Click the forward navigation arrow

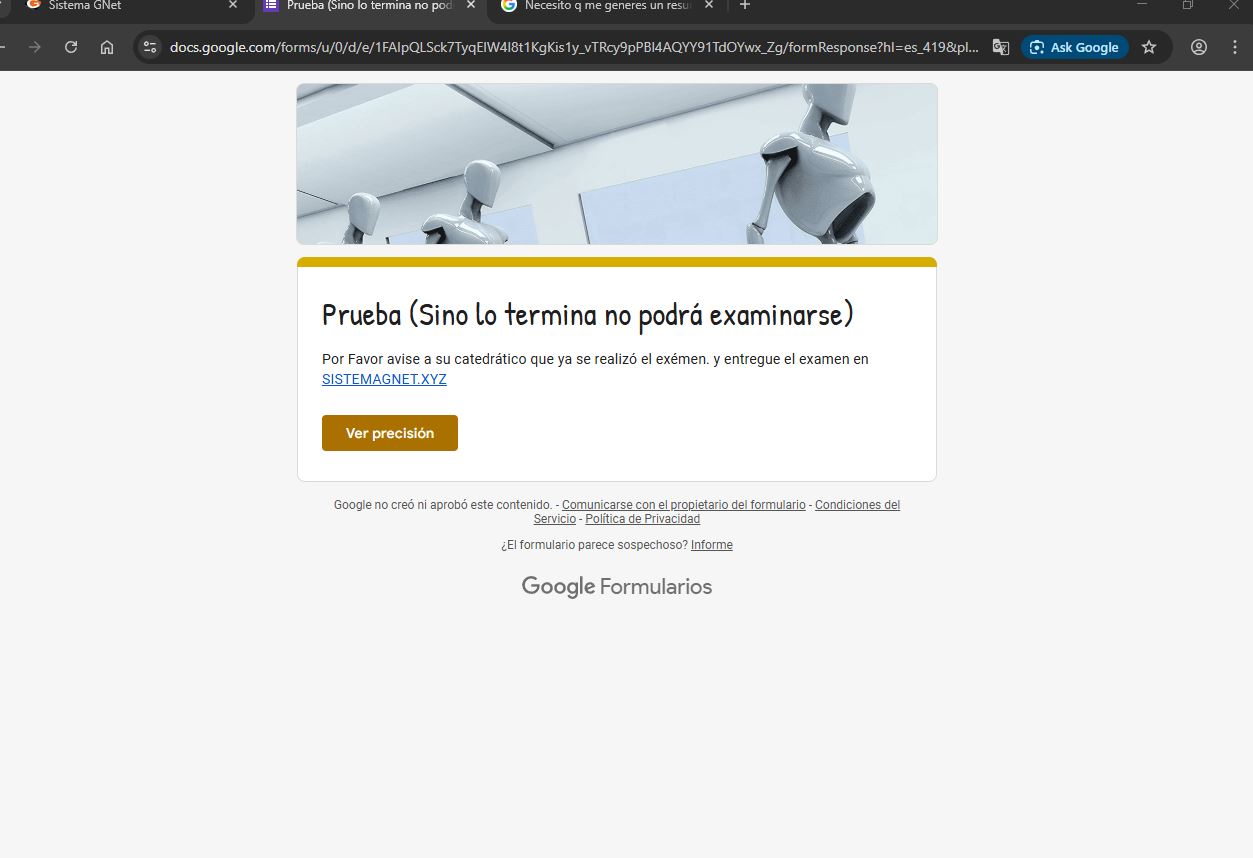point(35,47)
